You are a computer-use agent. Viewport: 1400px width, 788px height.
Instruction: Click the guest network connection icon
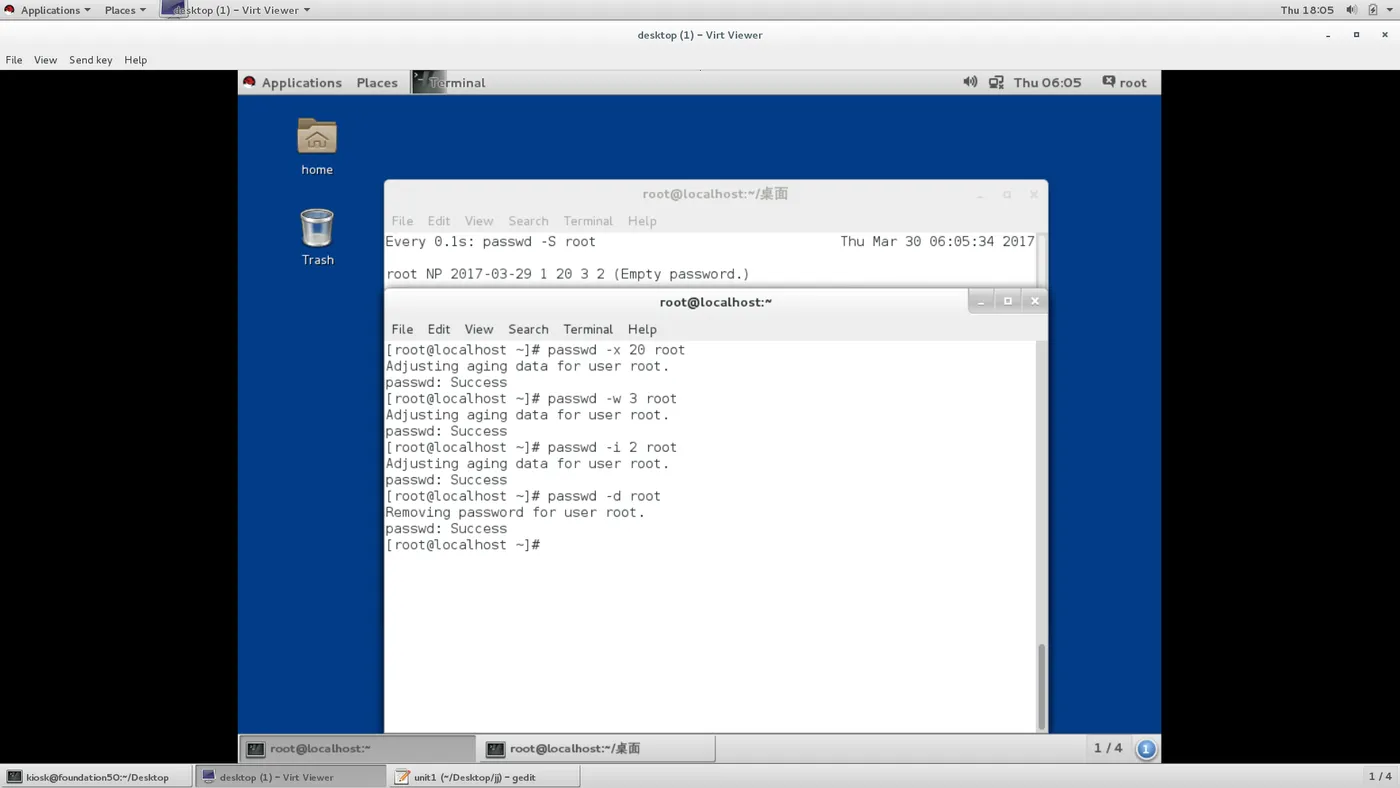click(996, 82)
